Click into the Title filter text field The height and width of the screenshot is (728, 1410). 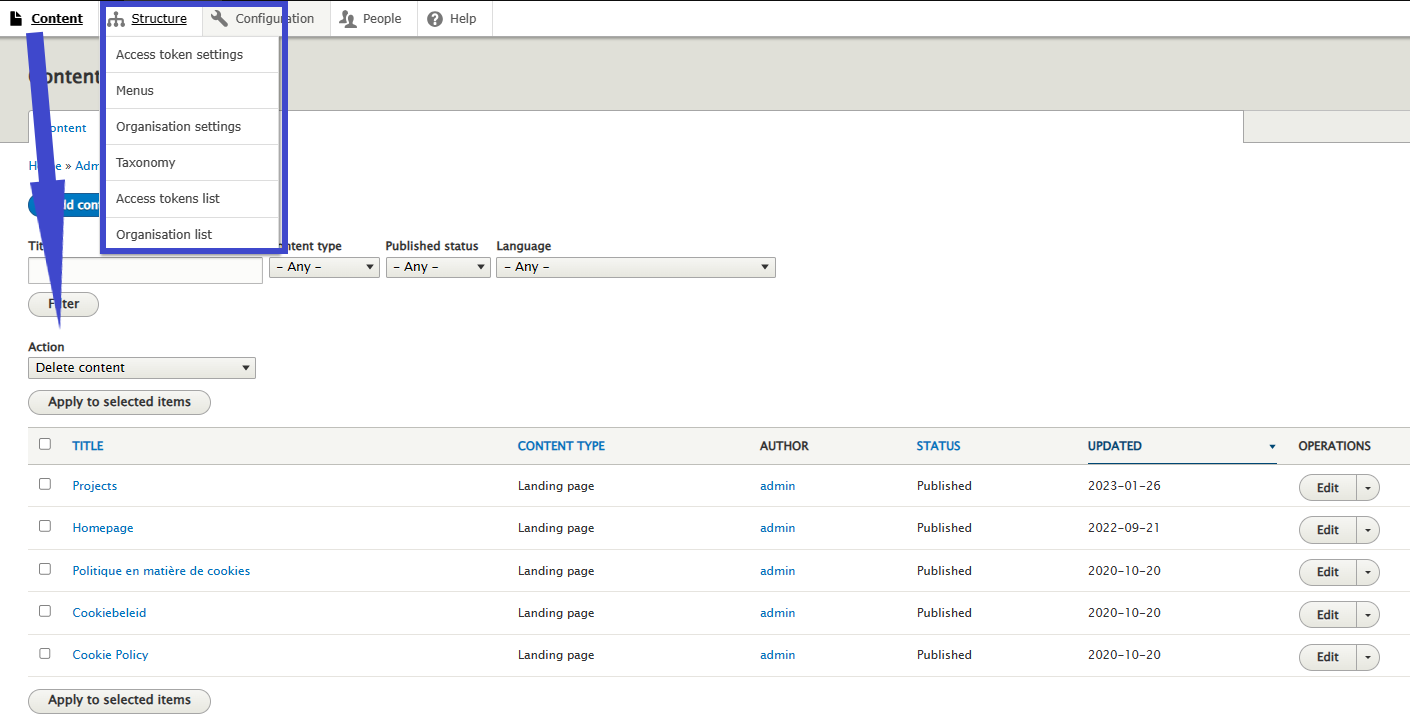coord(145,270)
